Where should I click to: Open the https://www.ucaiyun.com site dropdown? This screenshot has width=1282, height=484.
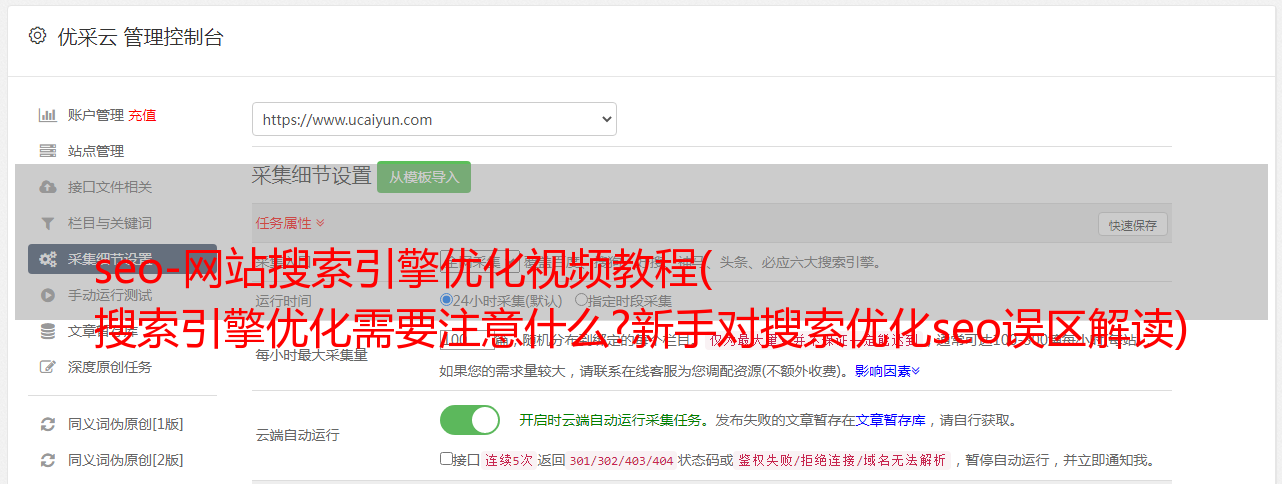434,119
